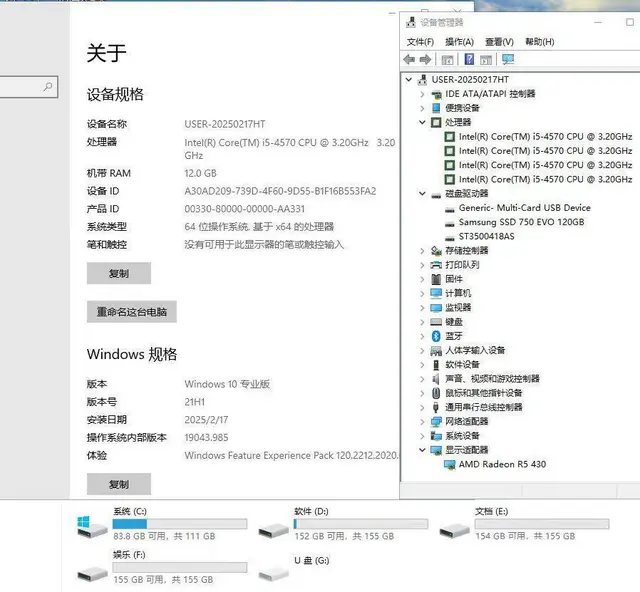Click 复制 button under Windows specifications
Screen dimensions: 640x592
point(119,484)
